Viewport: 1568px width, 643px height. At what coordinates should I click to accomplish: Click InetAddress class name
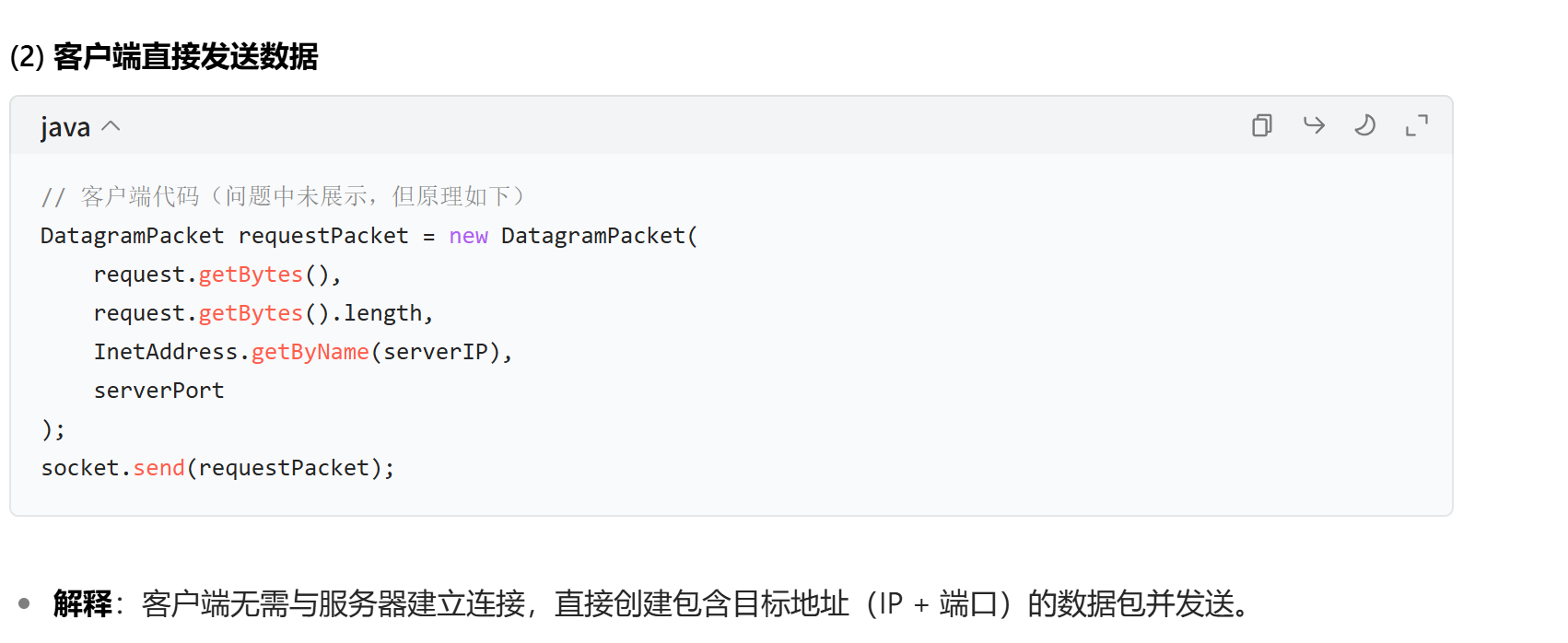(x=166, y=352)
